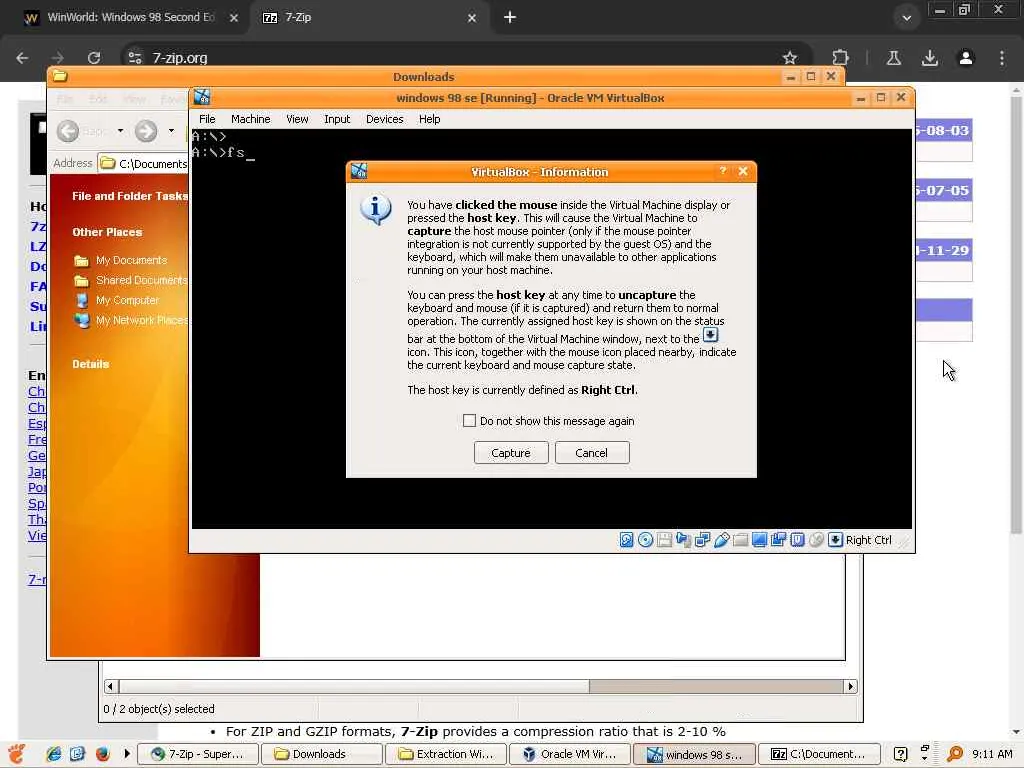Open the Input menu
The width and height of the screenshot is (1024, 768).
[337, 119]
